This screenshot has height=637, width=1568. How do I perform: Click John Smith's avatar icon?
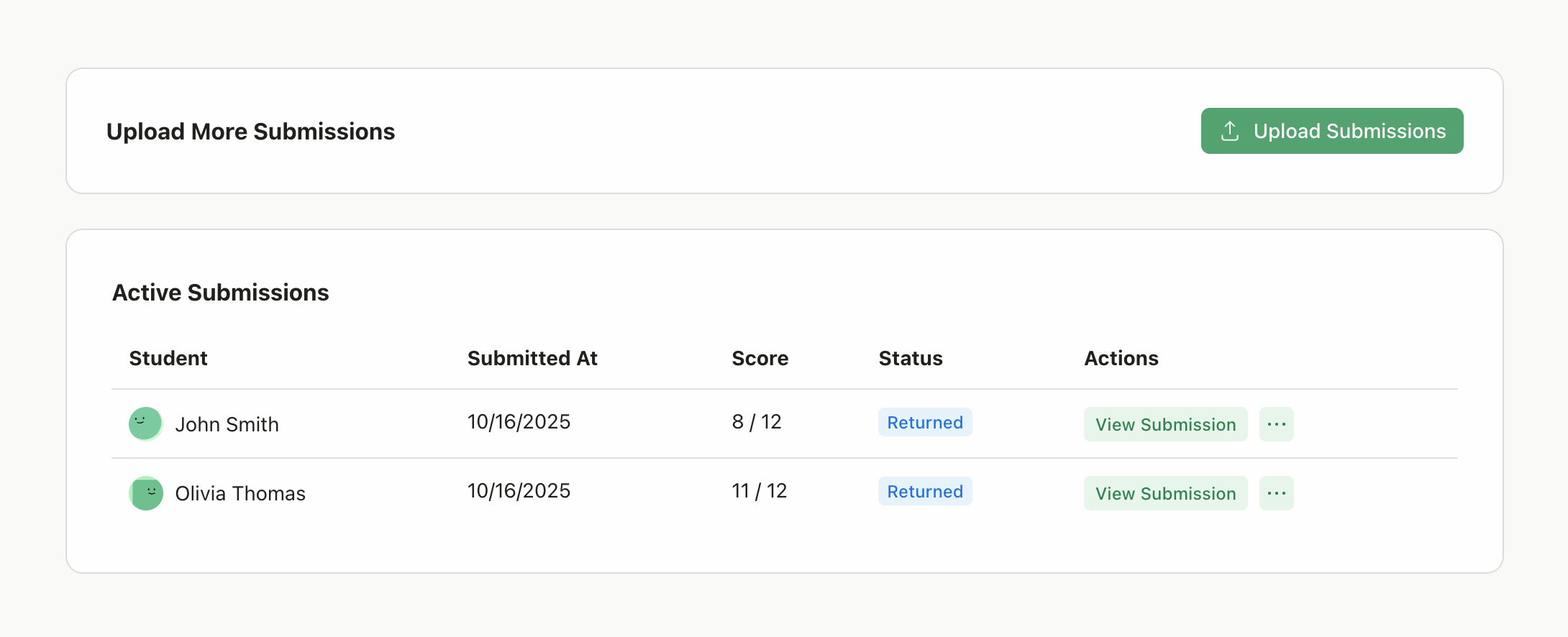(145, 423)
